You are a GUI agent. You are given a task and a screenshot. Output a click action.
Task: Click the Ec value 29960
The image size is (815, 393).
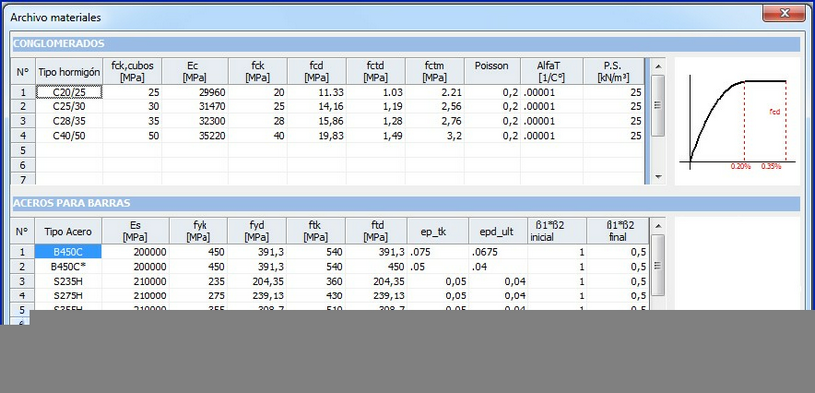pos(213,93)
